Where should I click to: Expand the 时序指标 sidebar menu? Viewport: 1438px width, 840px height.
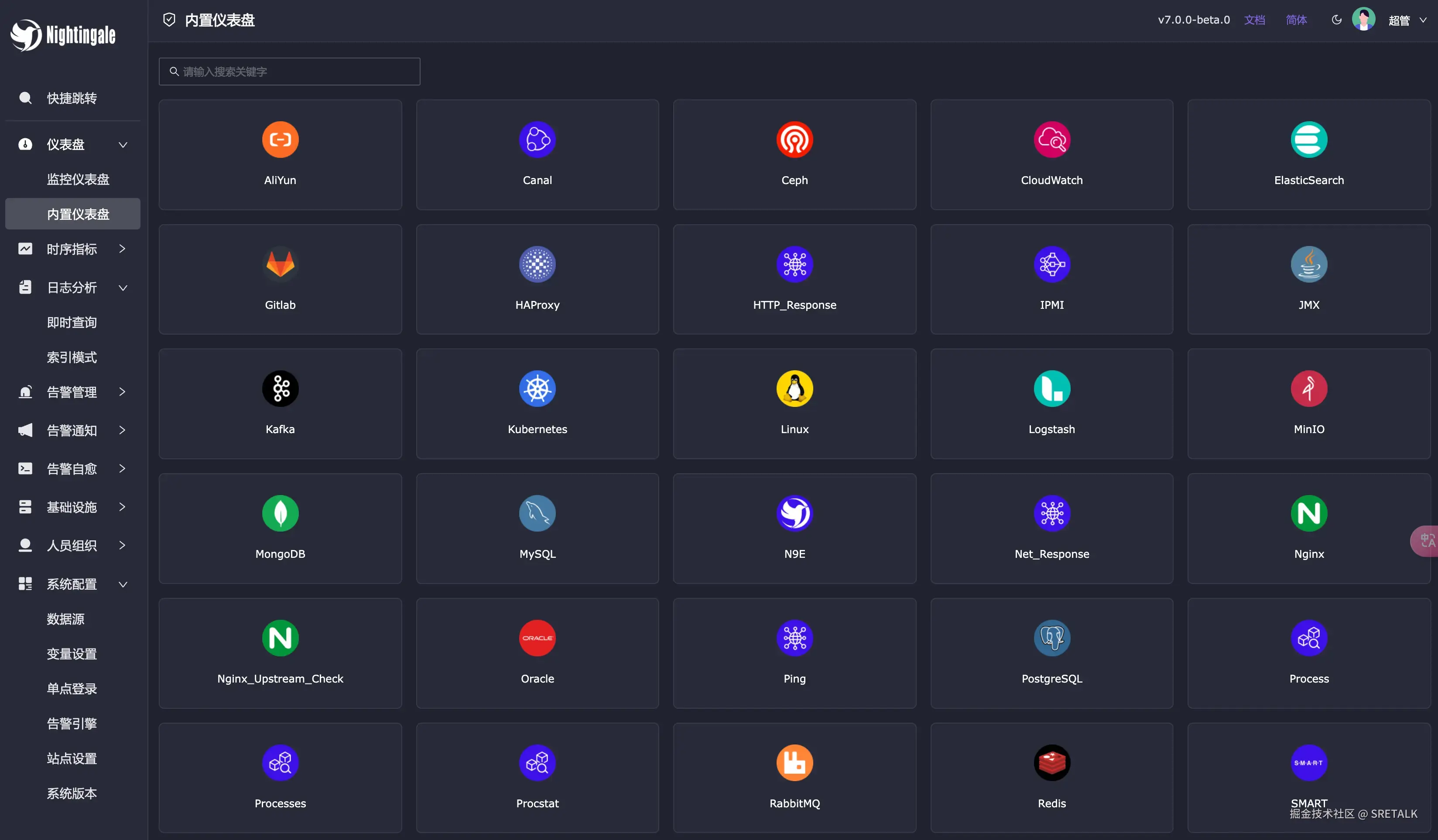[72, 249]
